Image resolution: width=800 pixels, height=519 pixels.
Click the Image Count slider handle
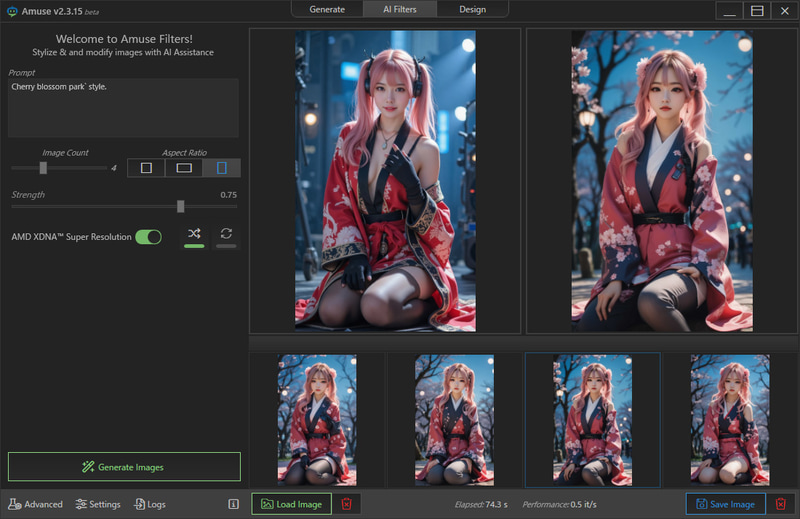point(43,168)
